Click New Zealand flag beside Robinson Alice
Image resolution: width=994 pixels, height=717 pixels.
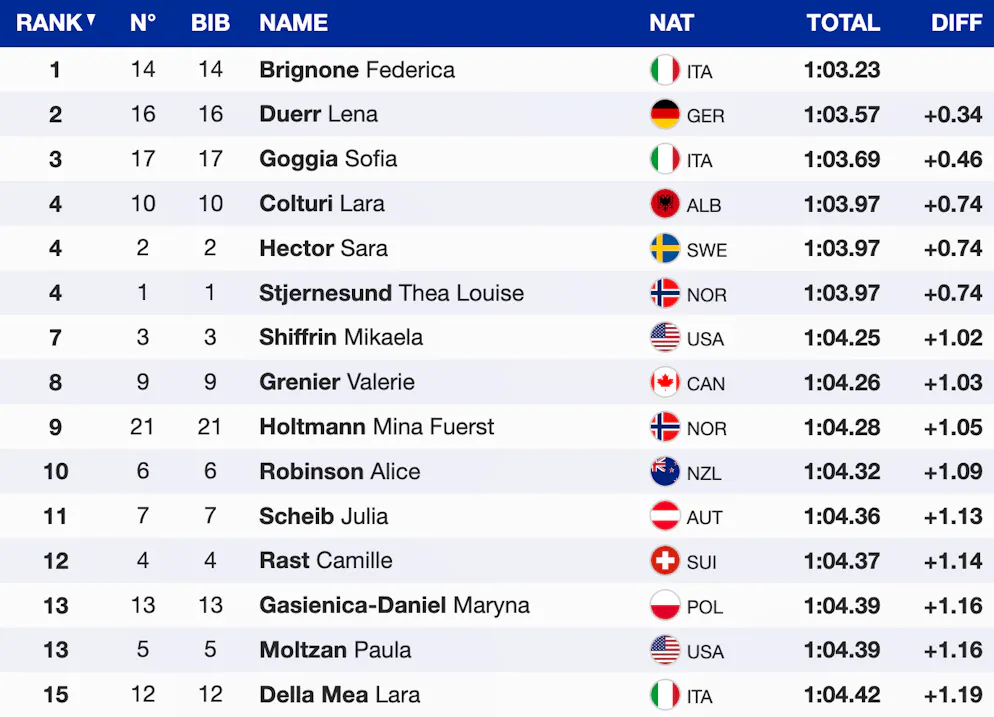coord(665,472)
